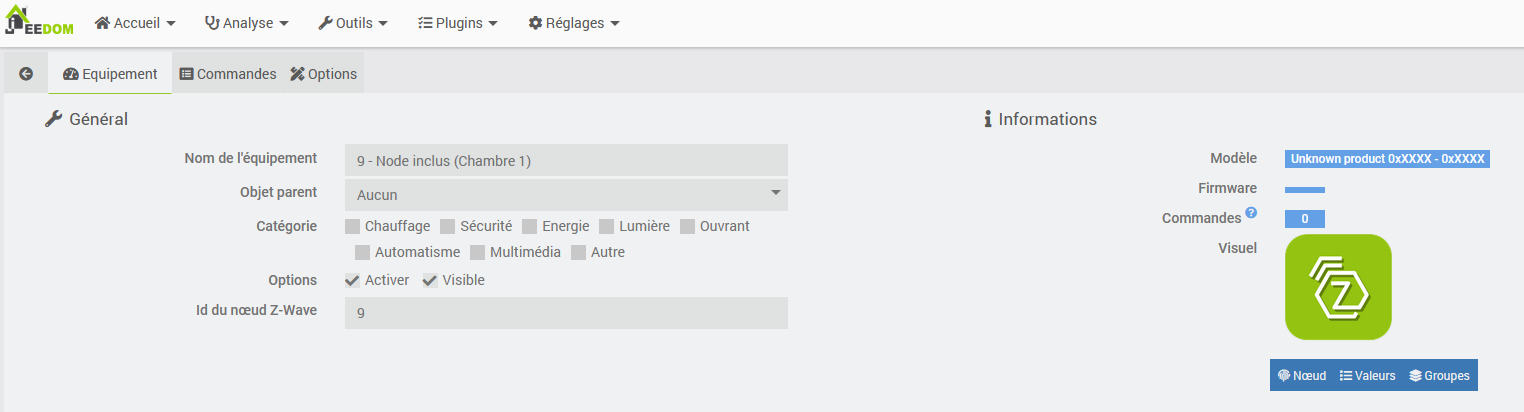
Task: Switch to the Options tab
Action: [324, 74]
